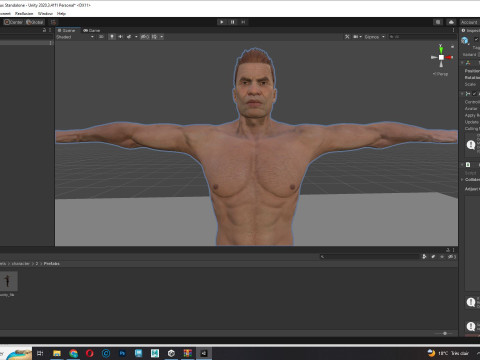Click the Project panel lock icon
The width and height of the screenshot is (480, 360).
(448, 250)
